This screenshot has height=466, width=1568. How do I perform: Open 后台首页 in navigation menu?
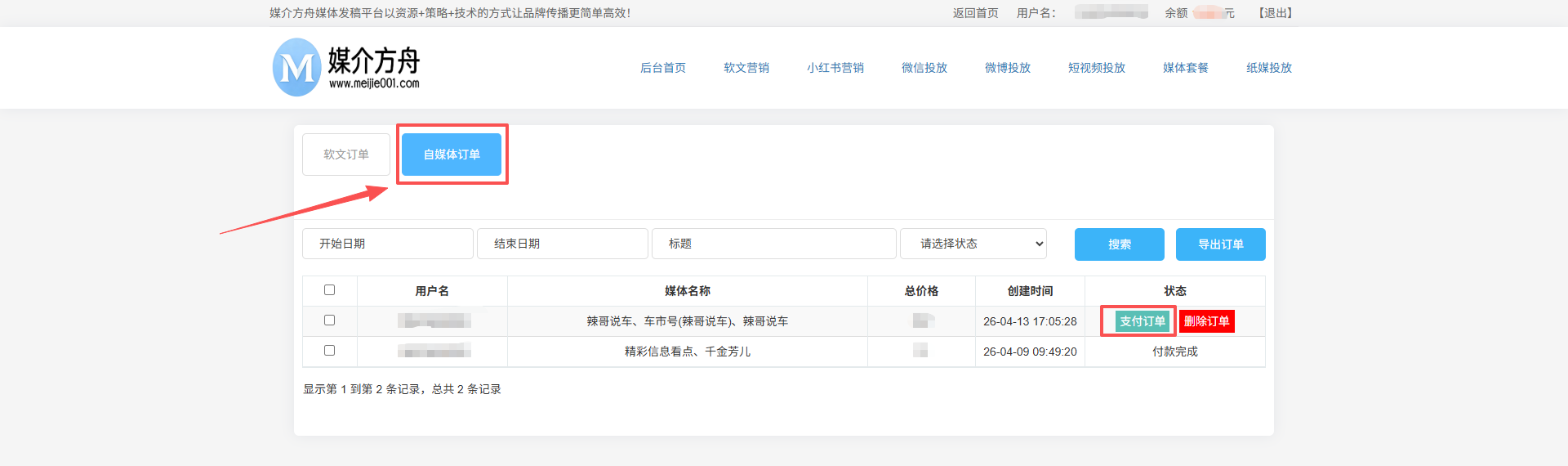pos(662,68)
